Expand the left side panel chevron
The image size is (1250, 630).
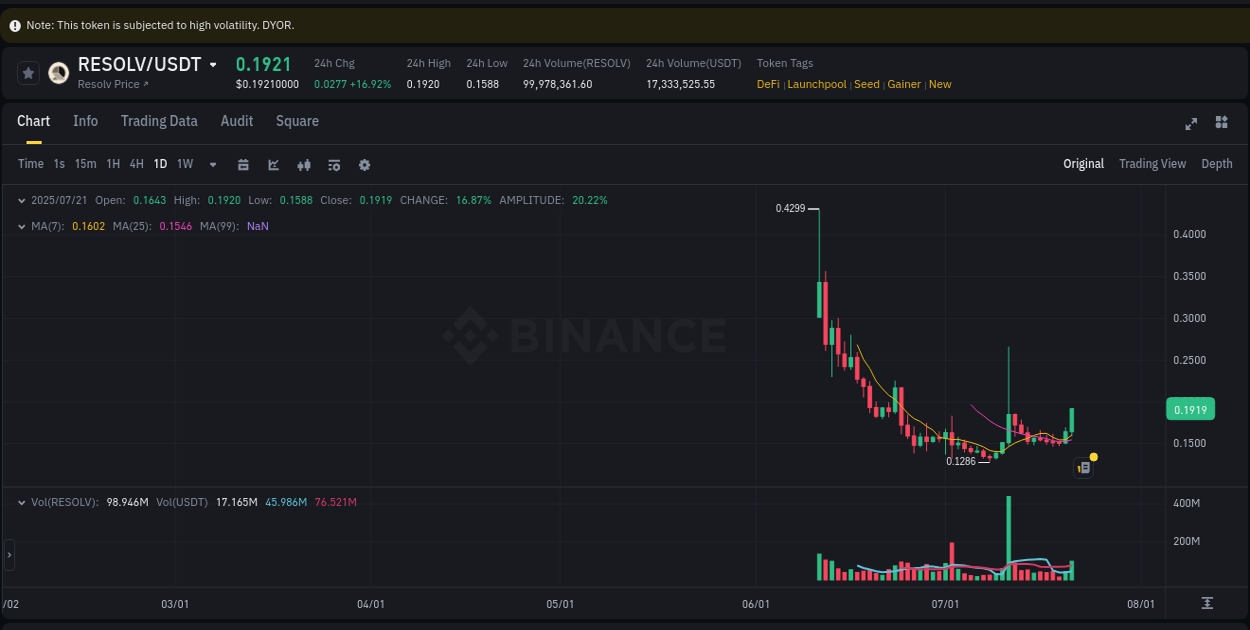(8, 556)
